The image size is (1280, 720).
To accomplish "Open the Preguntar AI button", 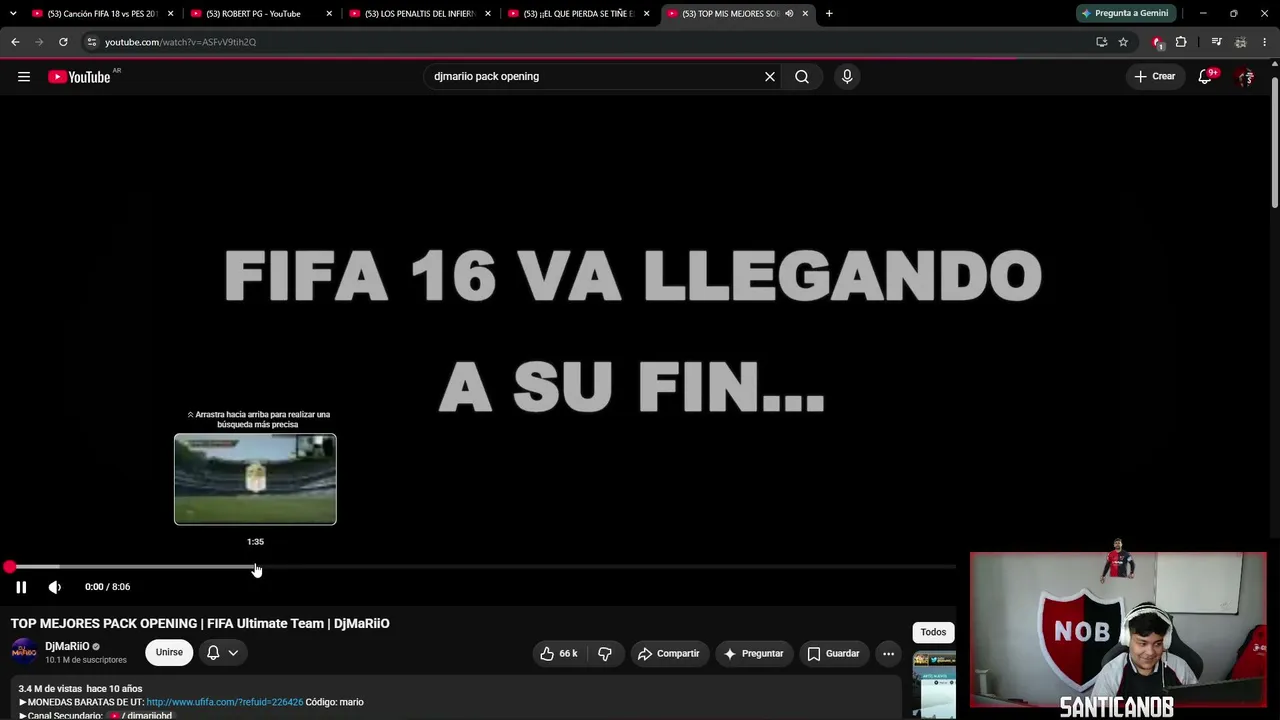I will 754,654.
